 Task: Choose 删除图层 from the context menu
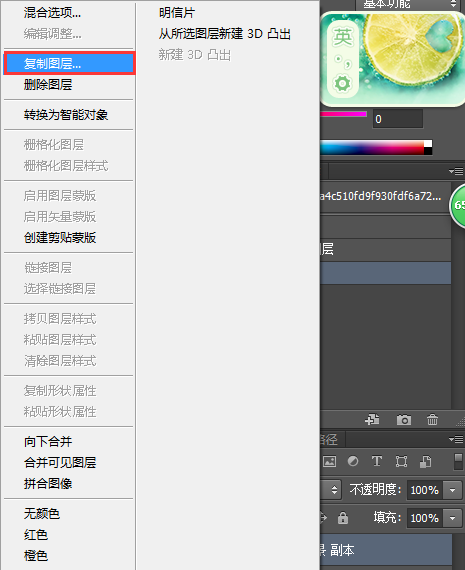[48, 85]
